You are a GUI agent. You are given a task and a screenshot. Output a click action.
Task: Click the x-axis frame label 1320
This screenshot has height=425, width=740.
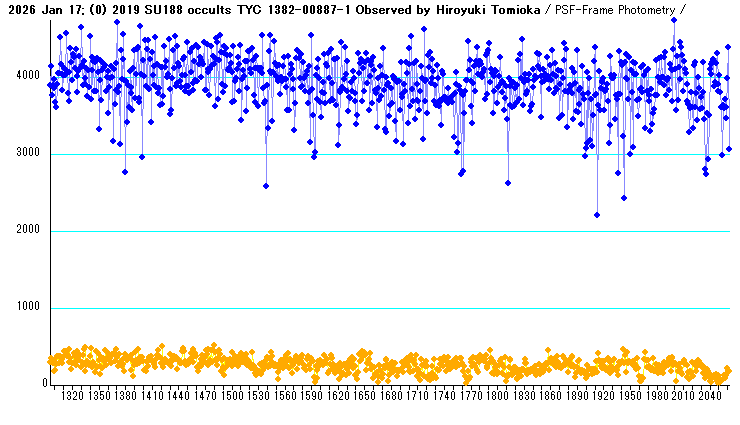pyautogui.click(x=73, y=397)
